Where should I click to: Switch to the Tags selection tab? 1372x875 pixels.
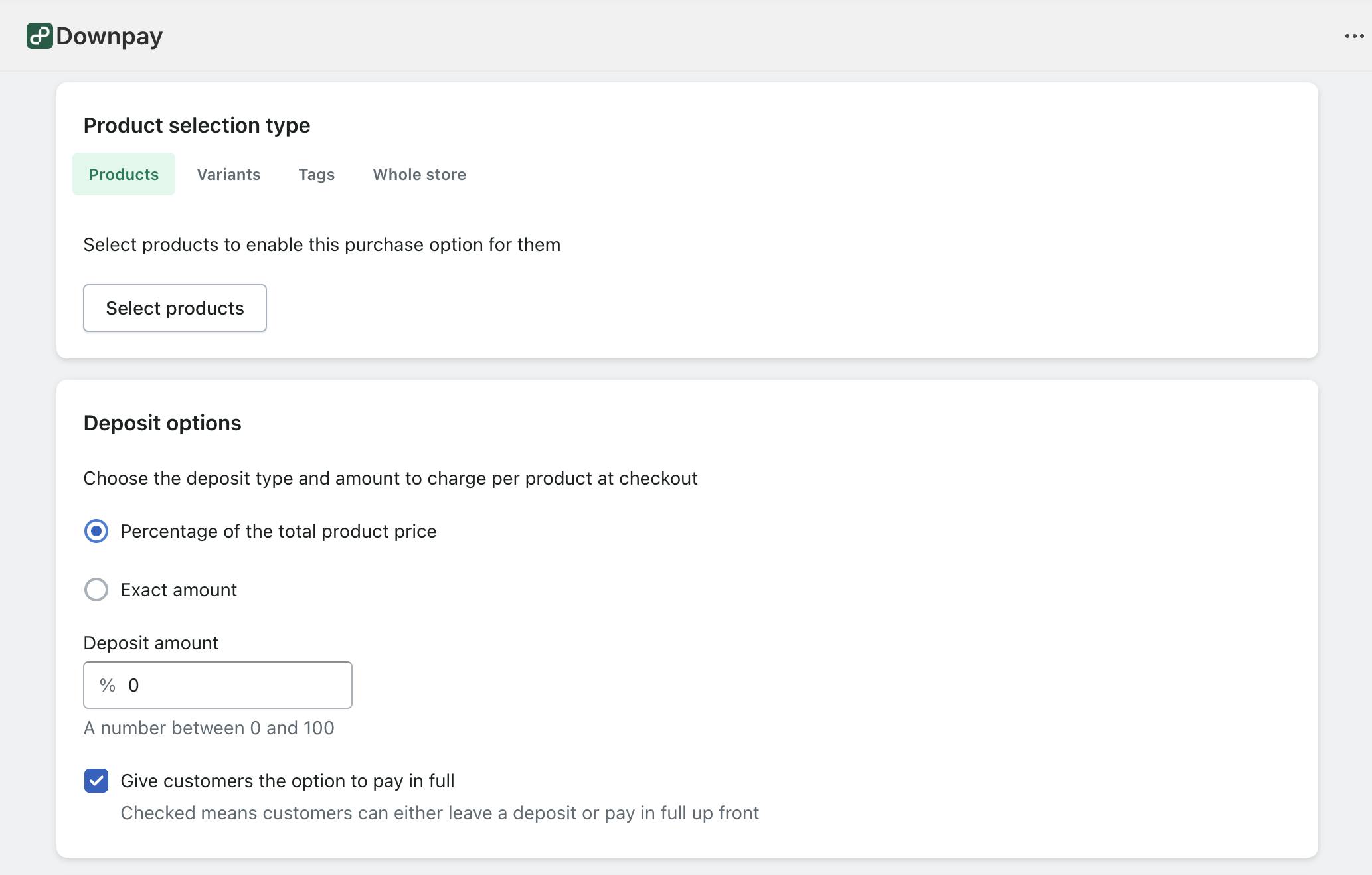[317, 174]
